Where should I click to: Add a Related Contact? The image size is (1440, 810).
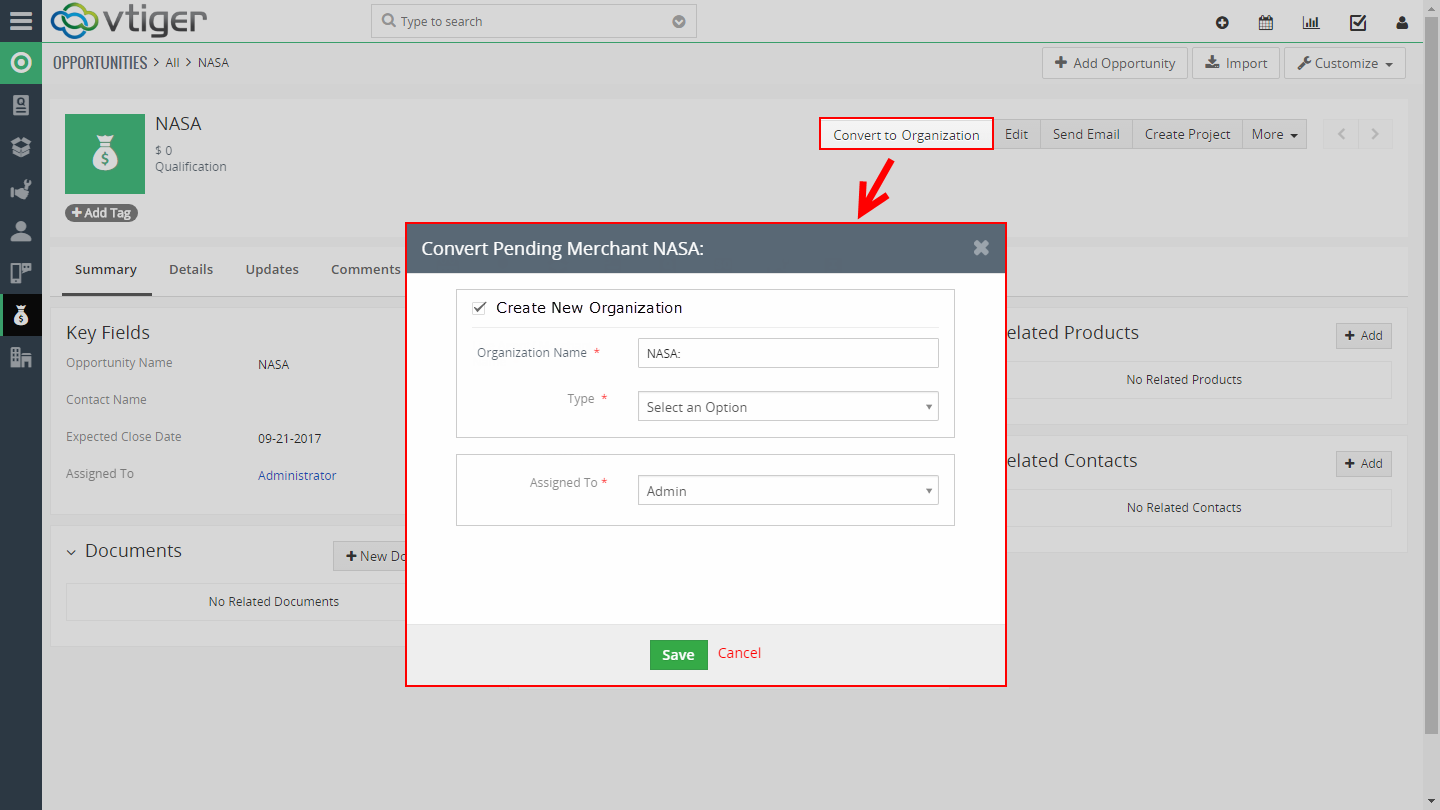pyautogui.click(x=1363, y=464)
